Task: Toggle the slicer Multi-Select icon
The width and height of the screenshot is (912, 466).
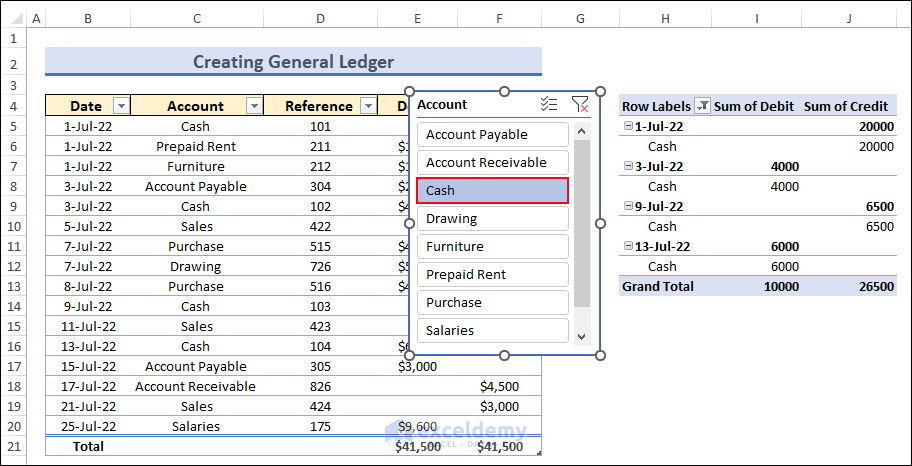Action: click(x=548, y=104)
